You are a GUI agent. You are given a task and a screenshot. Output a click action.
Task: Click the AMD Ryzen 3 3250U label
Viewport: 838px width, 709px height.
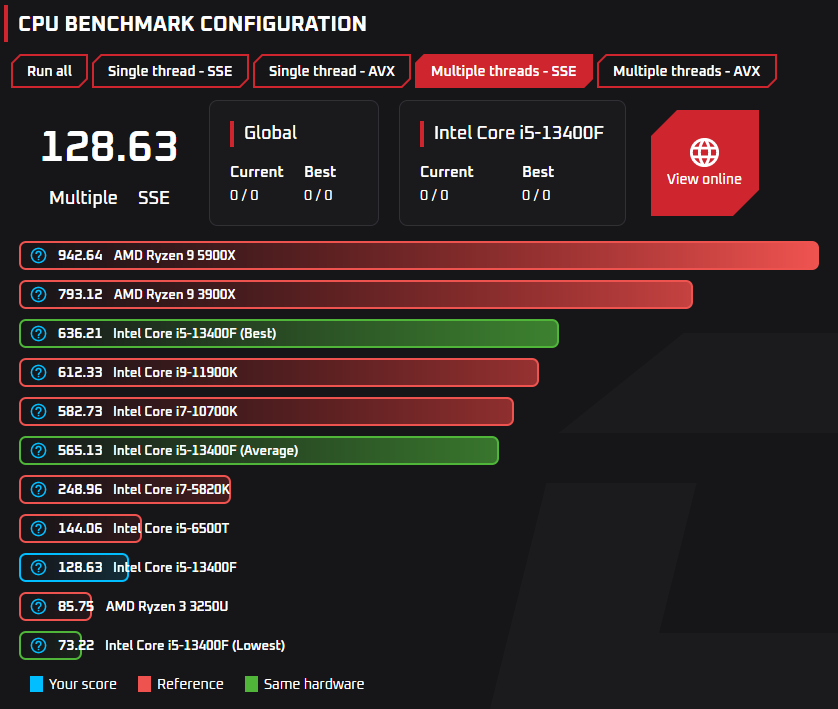[167, 606]
